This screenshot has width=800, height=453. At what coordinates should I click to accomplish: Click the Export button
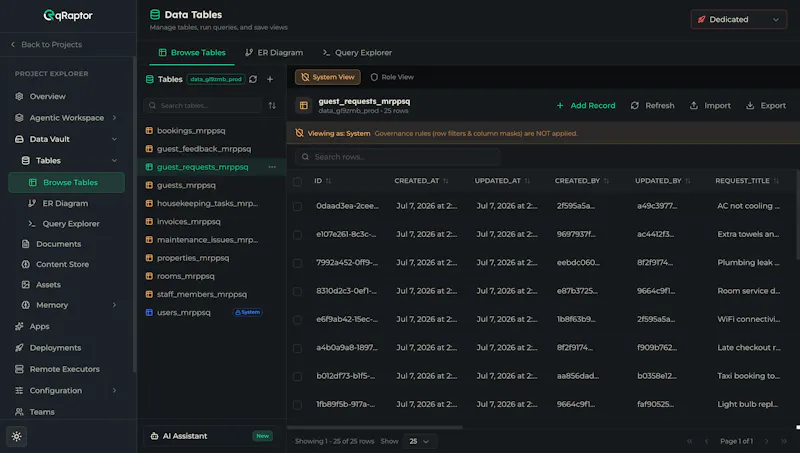tap(766, 106)
